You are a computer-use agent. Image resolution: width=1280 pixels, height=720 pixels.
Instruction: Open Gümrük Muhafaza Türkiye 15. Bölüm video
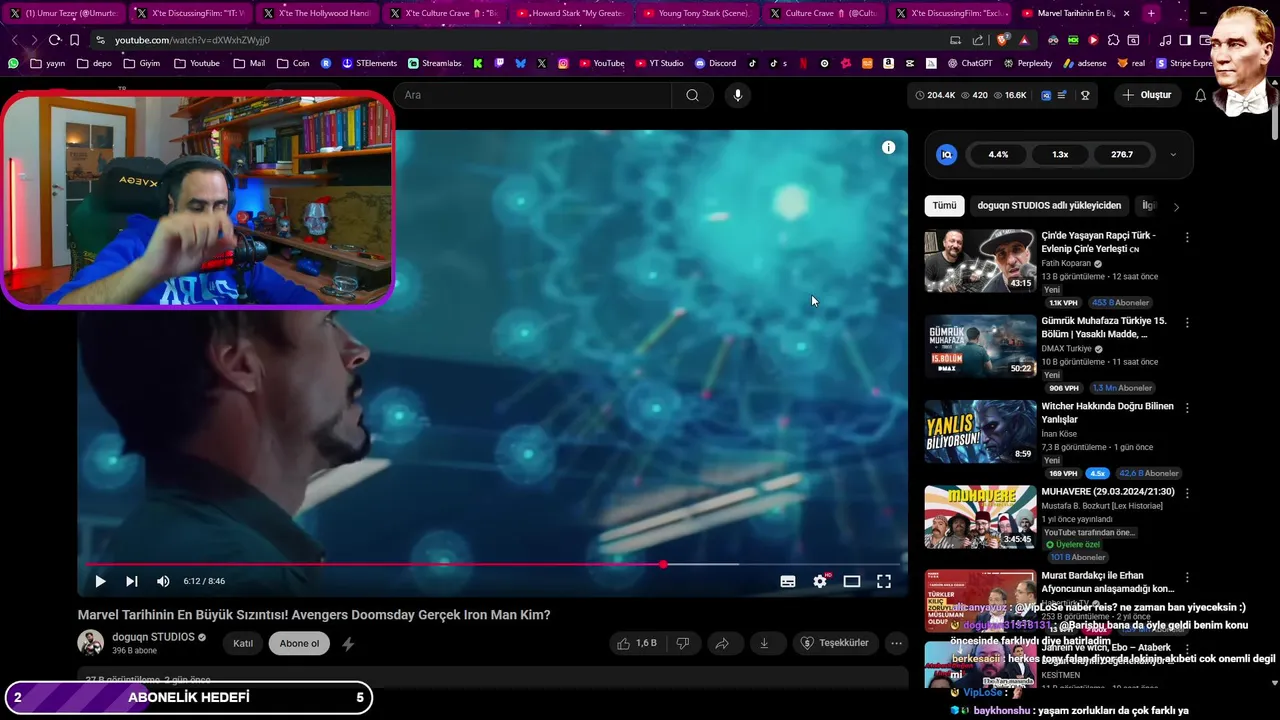pos(980,346)
